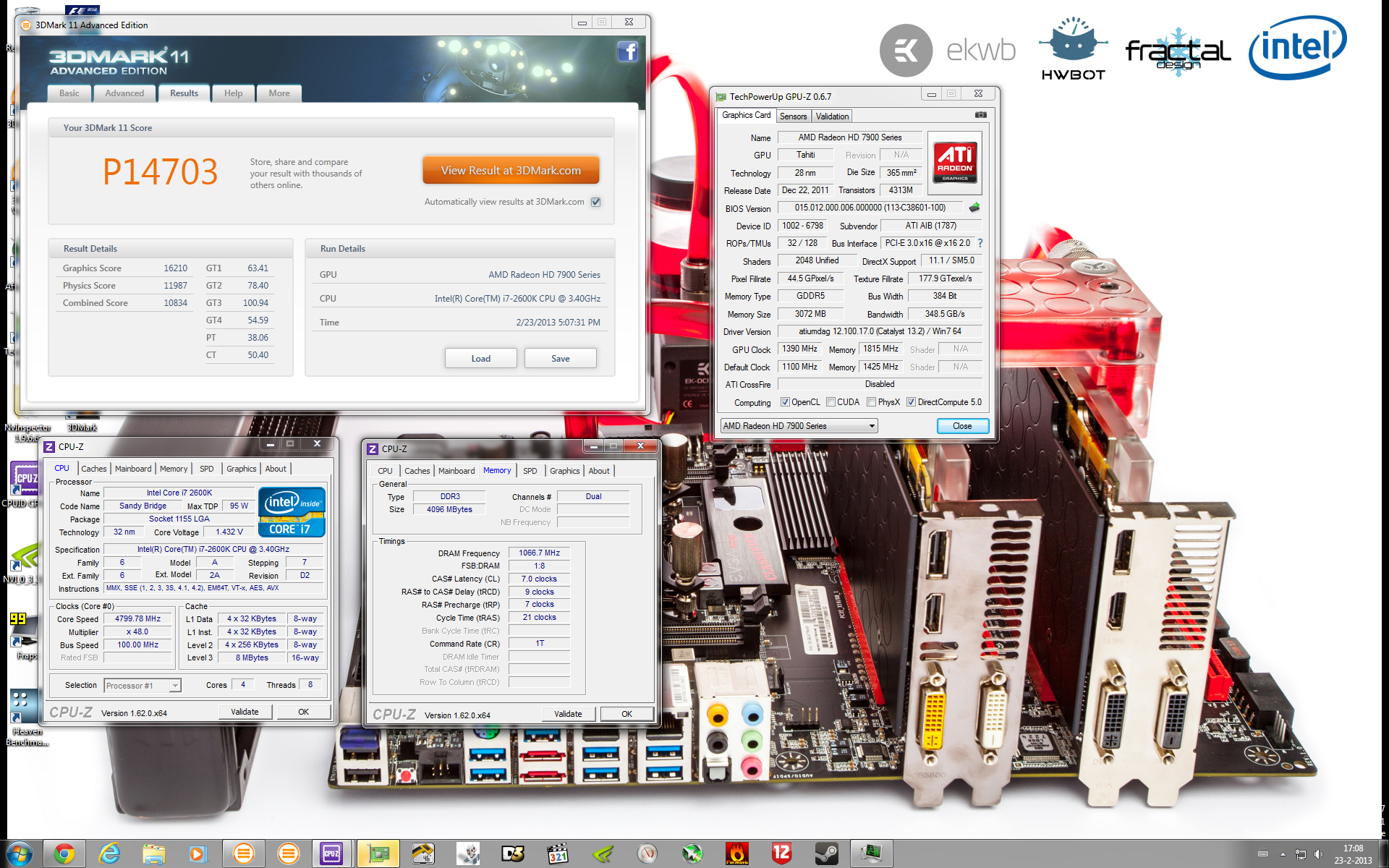Click the ATI Radeon logo in GPU-Z

955,163
